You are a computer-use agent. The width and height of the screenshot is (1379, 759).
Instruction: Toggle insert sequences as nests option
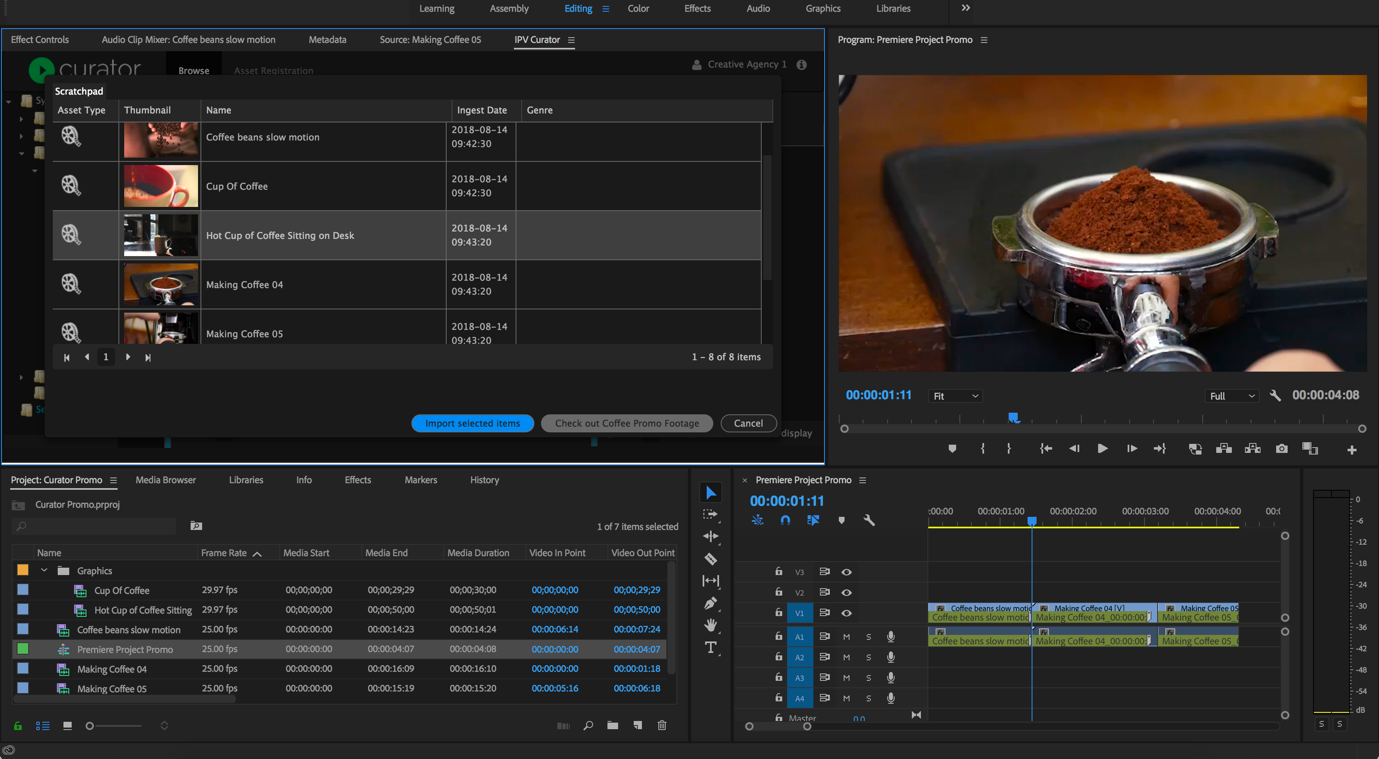[757, 520]
